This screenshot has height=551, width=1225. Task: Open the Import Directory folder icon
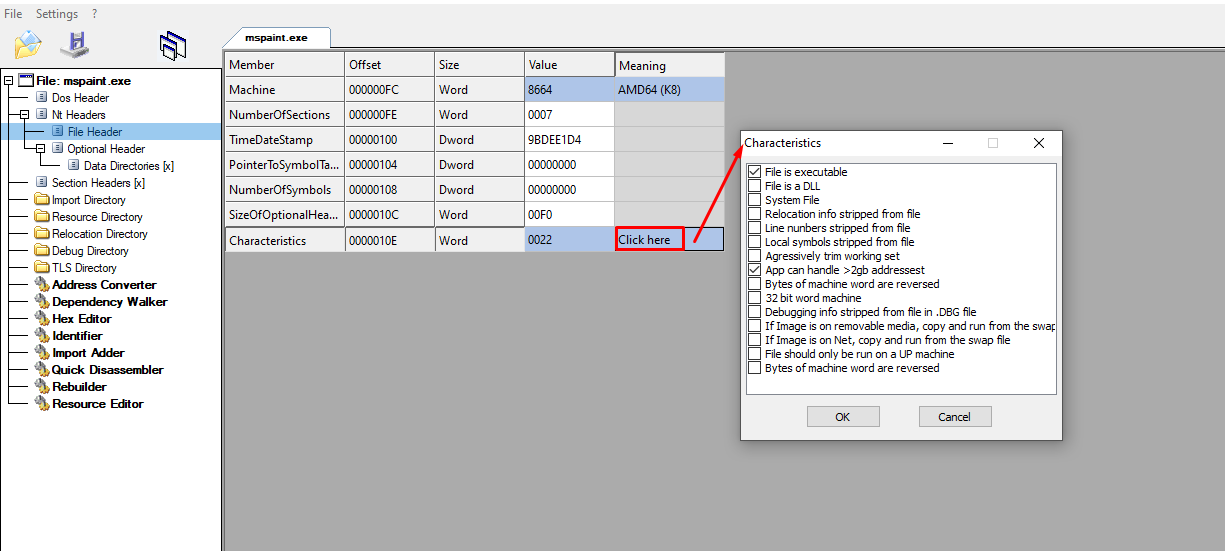click(x=42, y=200)
